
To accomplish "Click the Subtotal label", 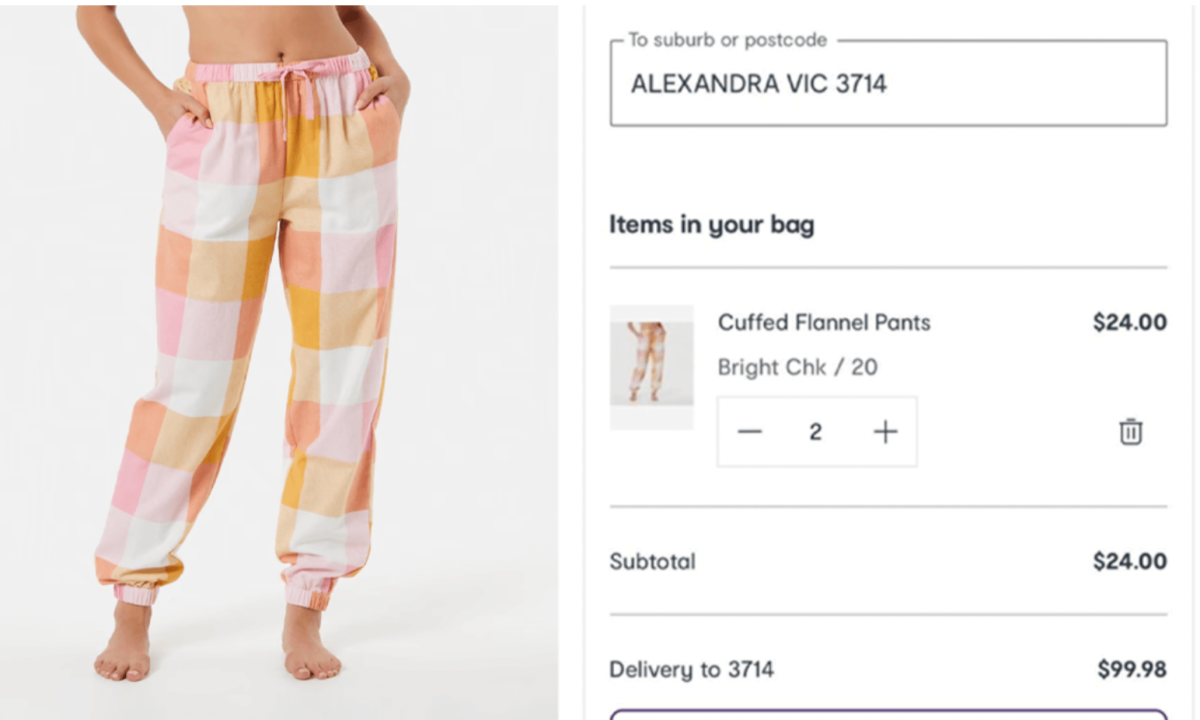I will click(652, 561).
